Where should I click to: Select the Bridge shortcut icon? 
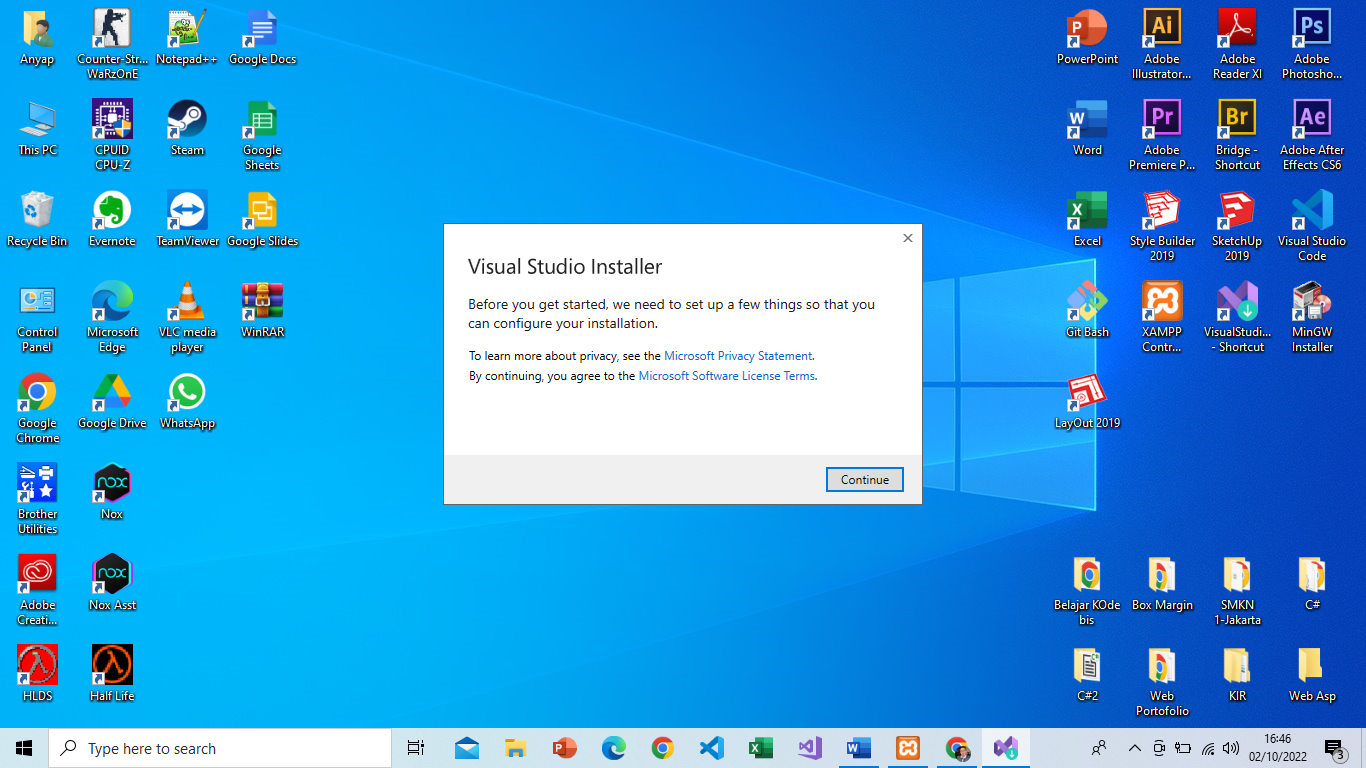(x=1237, y=136)
